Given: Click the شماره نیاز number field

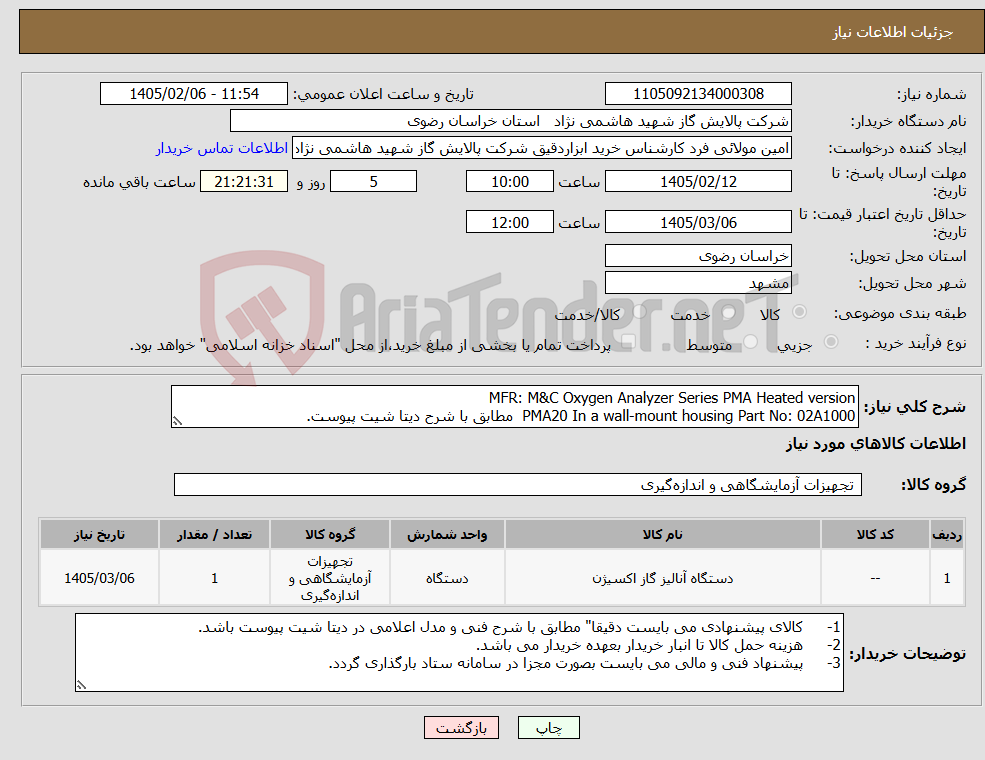Looking at the screenshot, I should click(698, 94).
